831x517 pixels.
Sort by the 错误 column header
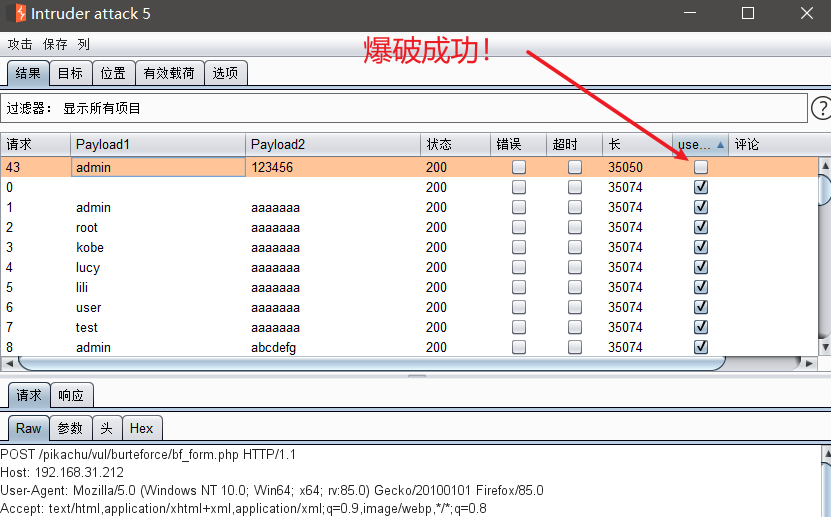pyautogui.click(x=518, y=144)
